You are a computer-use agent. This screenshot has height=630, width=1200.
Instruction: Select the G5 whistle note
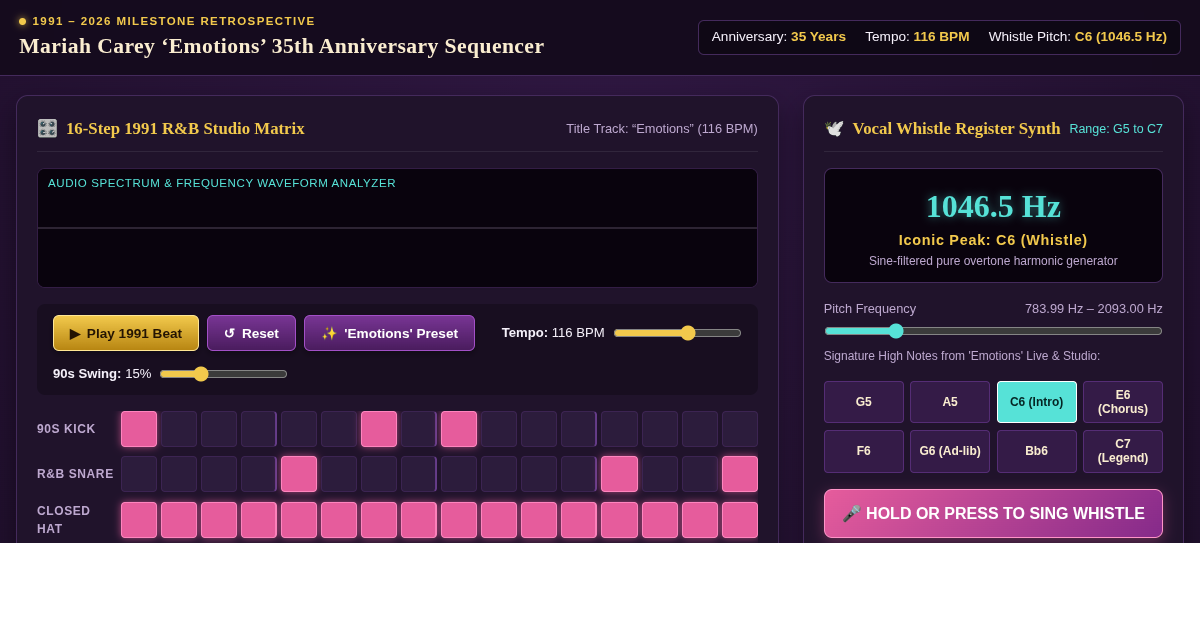864,402
